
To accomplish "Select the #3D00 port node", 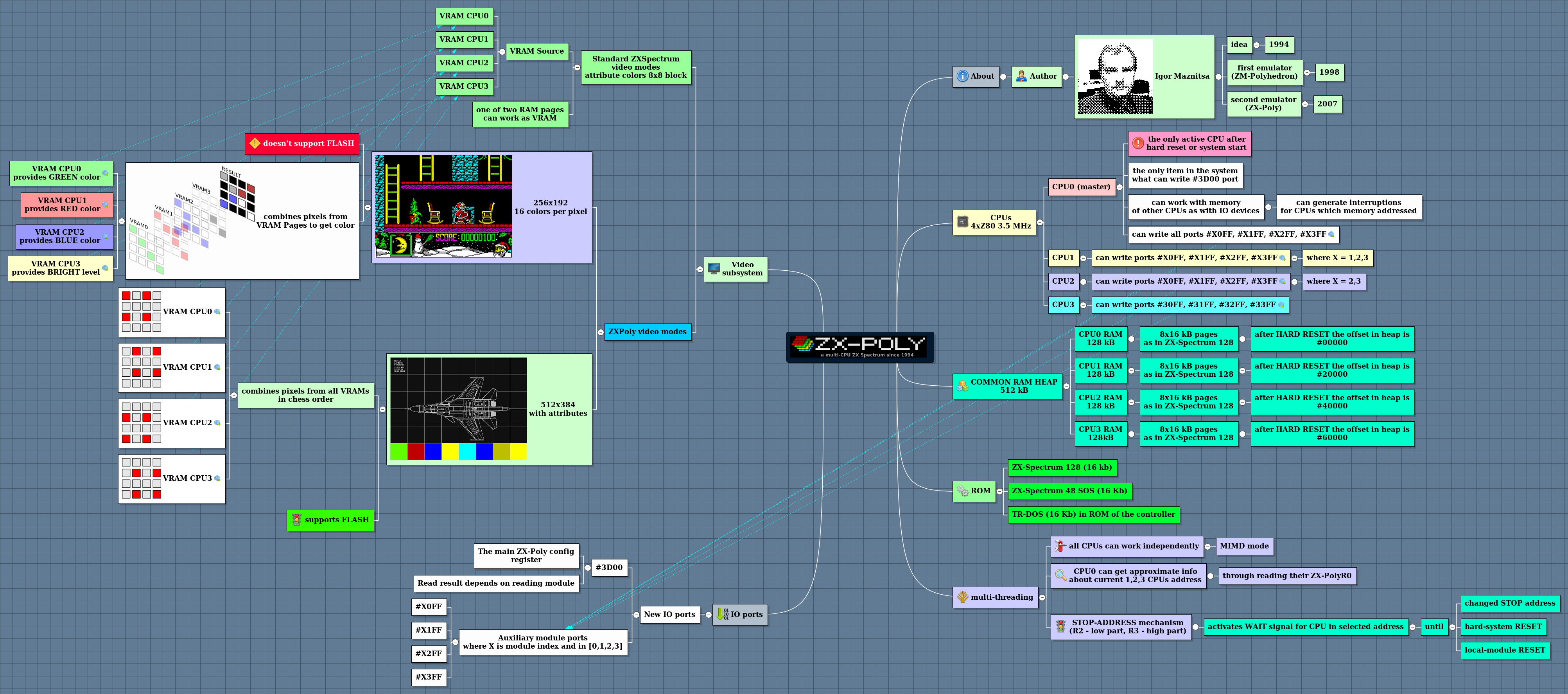I will [x=609, y=567].
